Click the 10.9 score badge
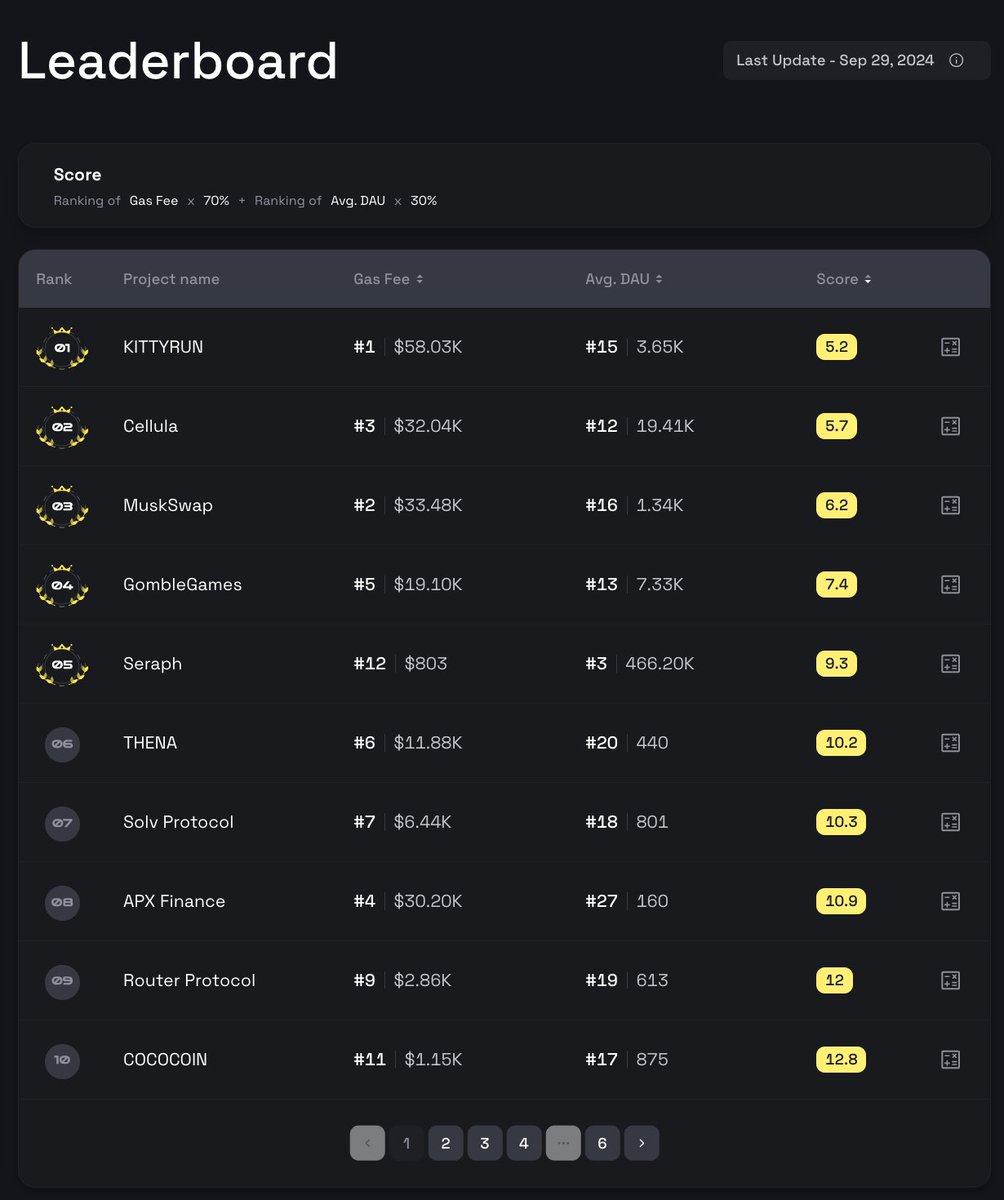 point(841,901)
